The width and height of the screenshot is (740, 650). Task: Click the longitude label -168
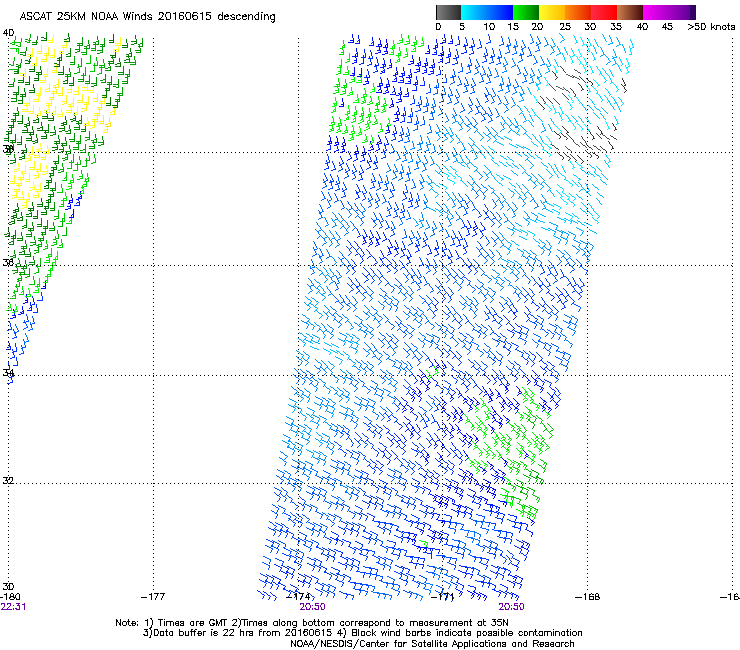[x=588, y=597]
